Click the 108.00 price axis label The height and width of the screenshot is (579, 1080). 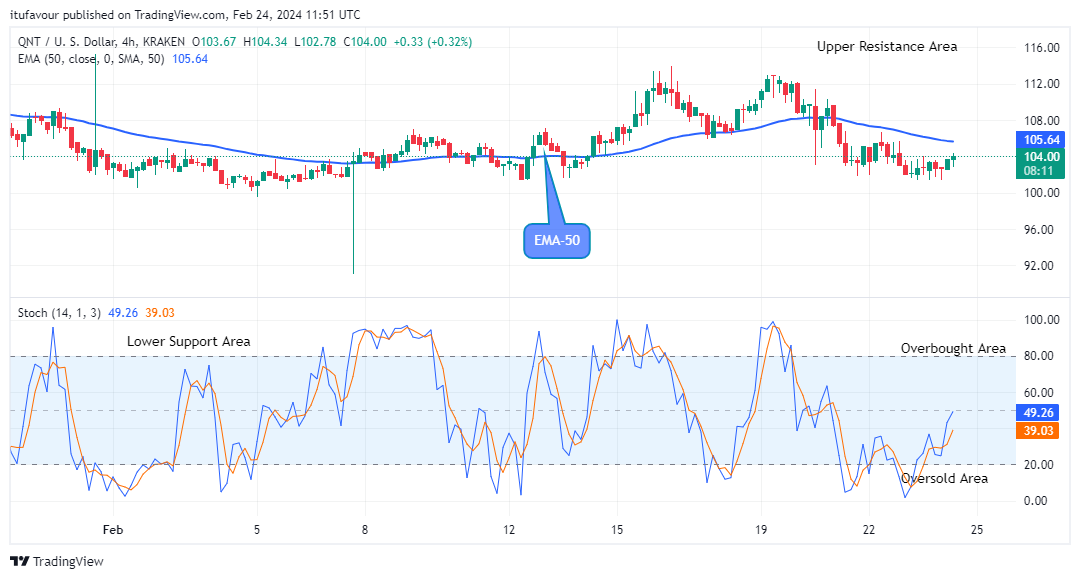point(1041,121)
